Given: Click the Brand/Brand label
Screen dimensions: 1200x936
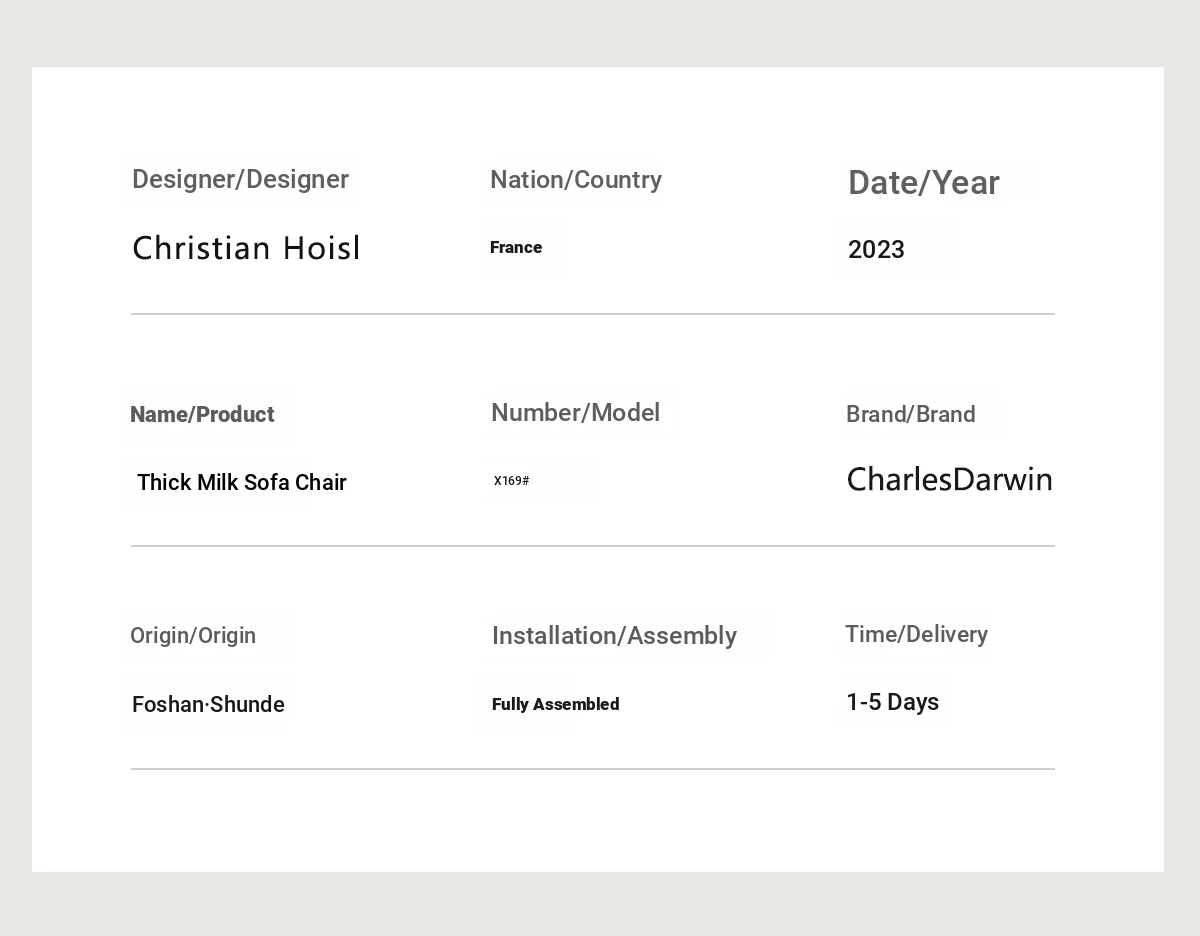Looking at the screenshot, I should coord(910,415).
